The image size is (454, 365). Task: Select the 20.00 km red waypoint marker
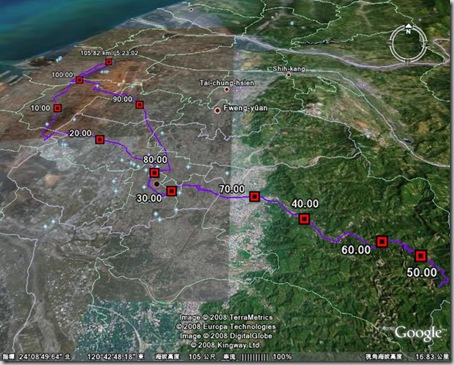pyautogui.click(x=100, y=139)
